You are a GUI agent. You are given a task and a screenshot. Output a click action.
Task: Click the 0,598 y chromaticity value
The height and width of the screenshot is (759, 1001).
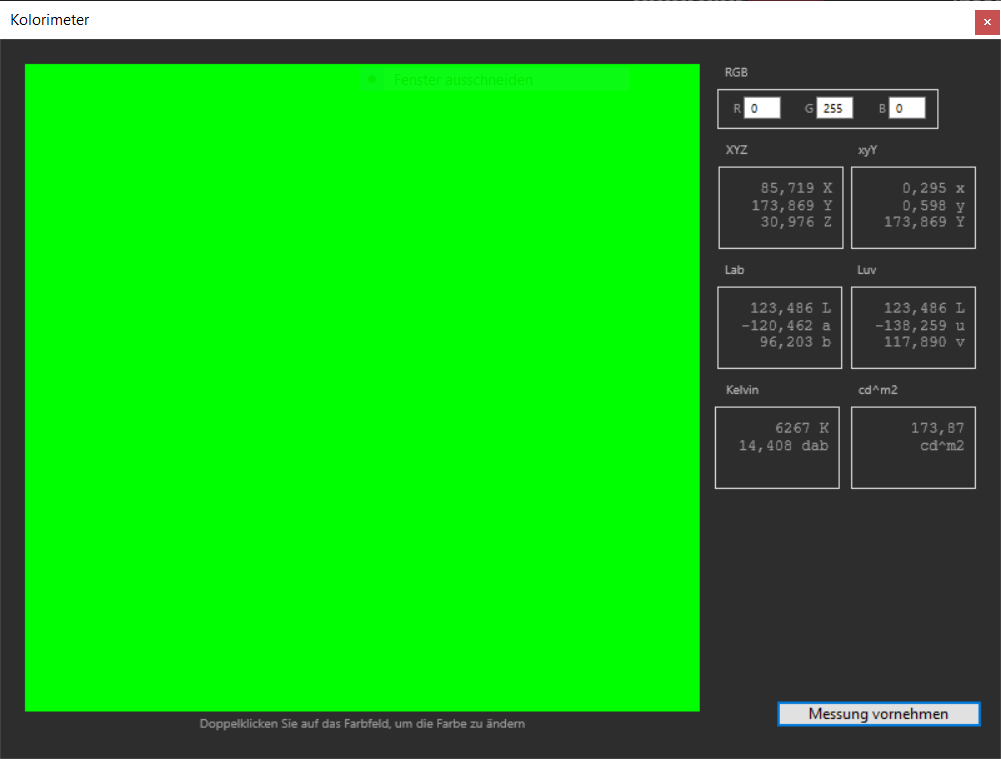coord(933,206)
